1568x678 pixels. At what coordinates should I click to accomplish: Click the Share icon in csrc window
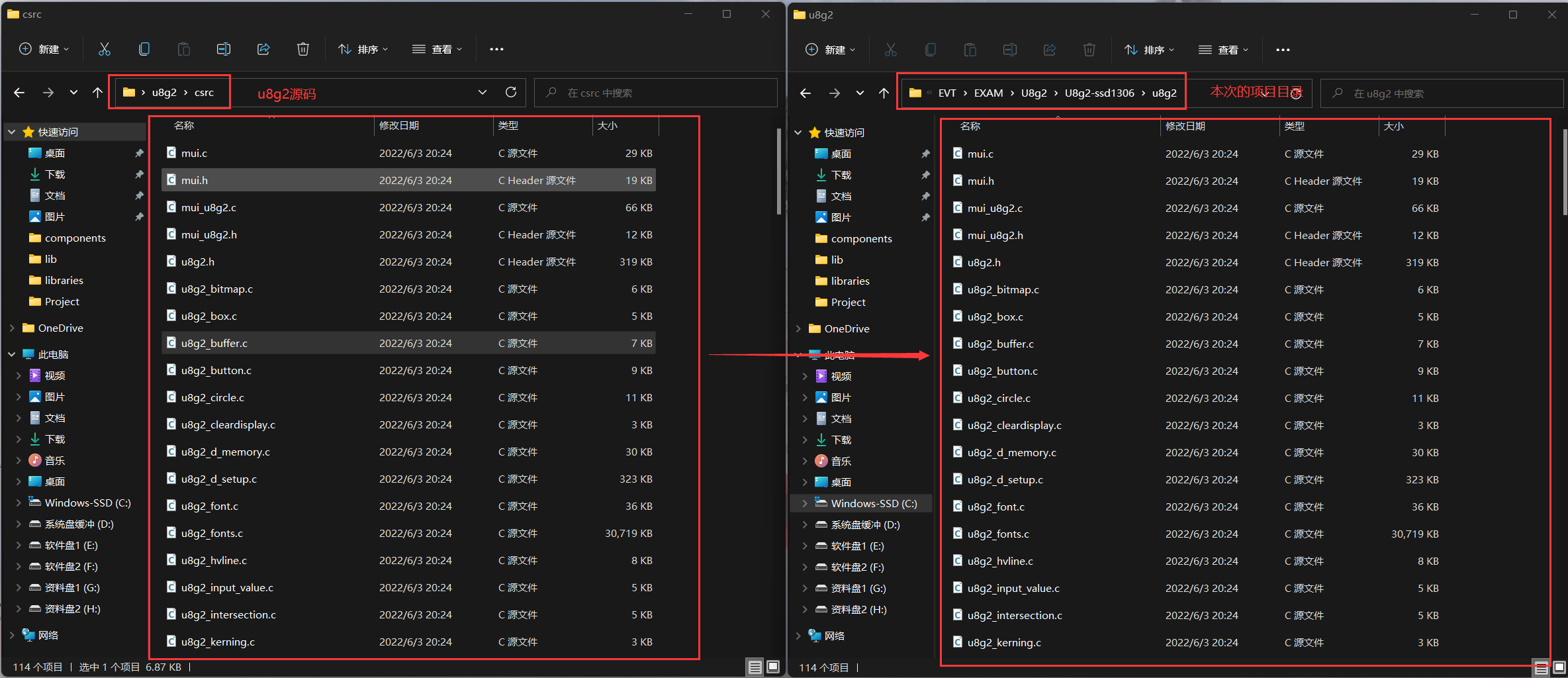(x=263, y=49)
